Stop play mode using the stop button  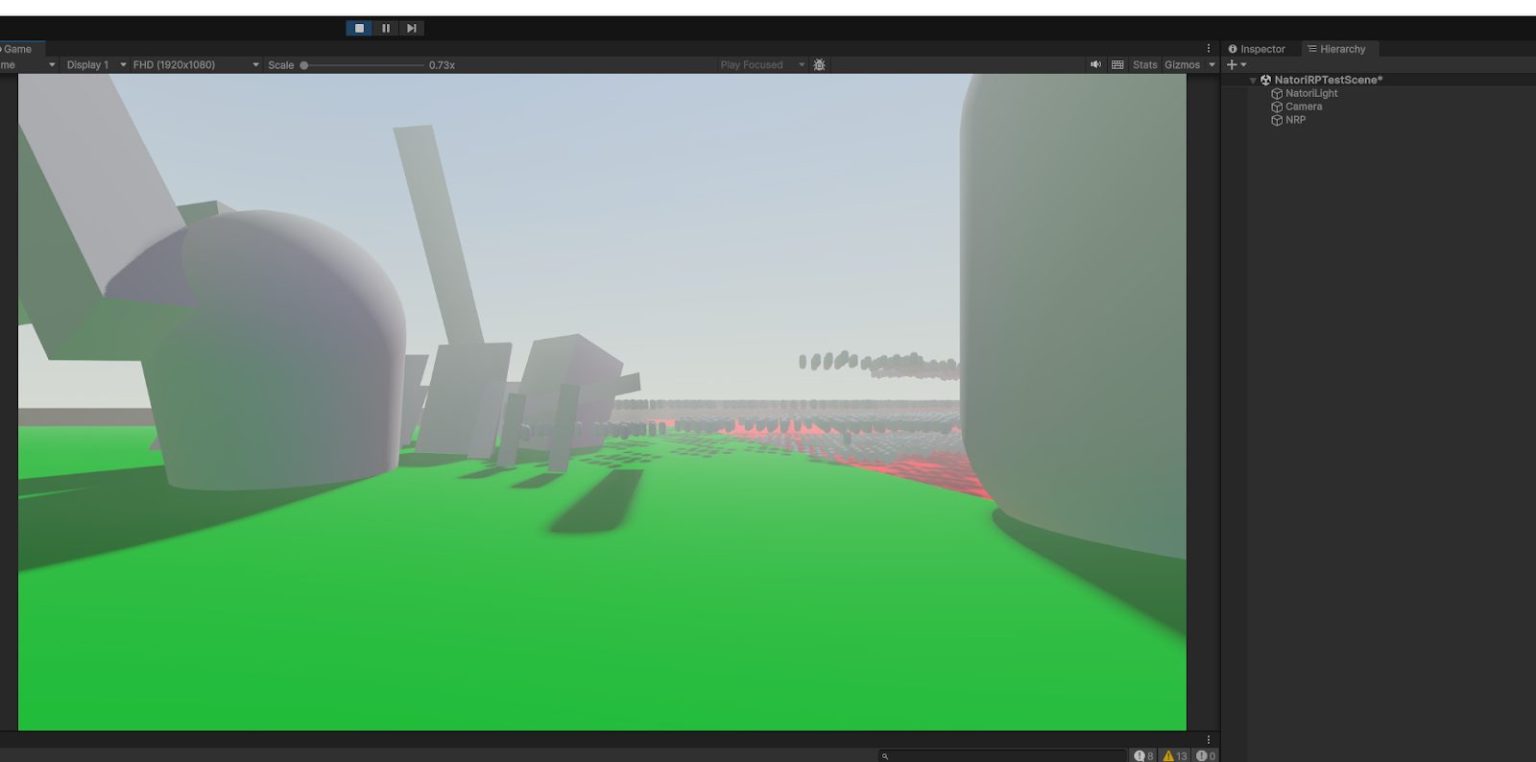pos(359,27)
